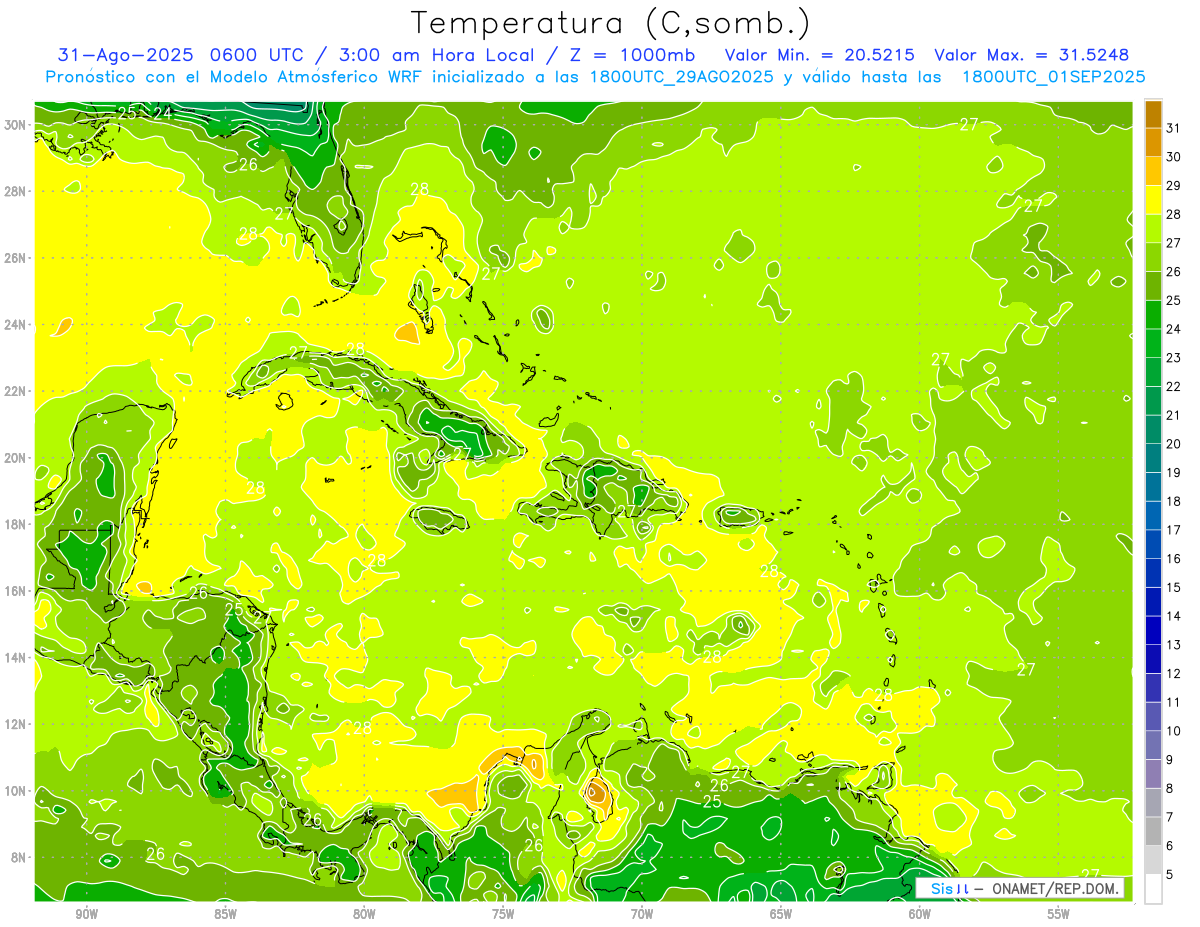Screen dimensions: 1200x927
Task: Click the '70W' longitude axis label
Action: (x=642, y=914)
